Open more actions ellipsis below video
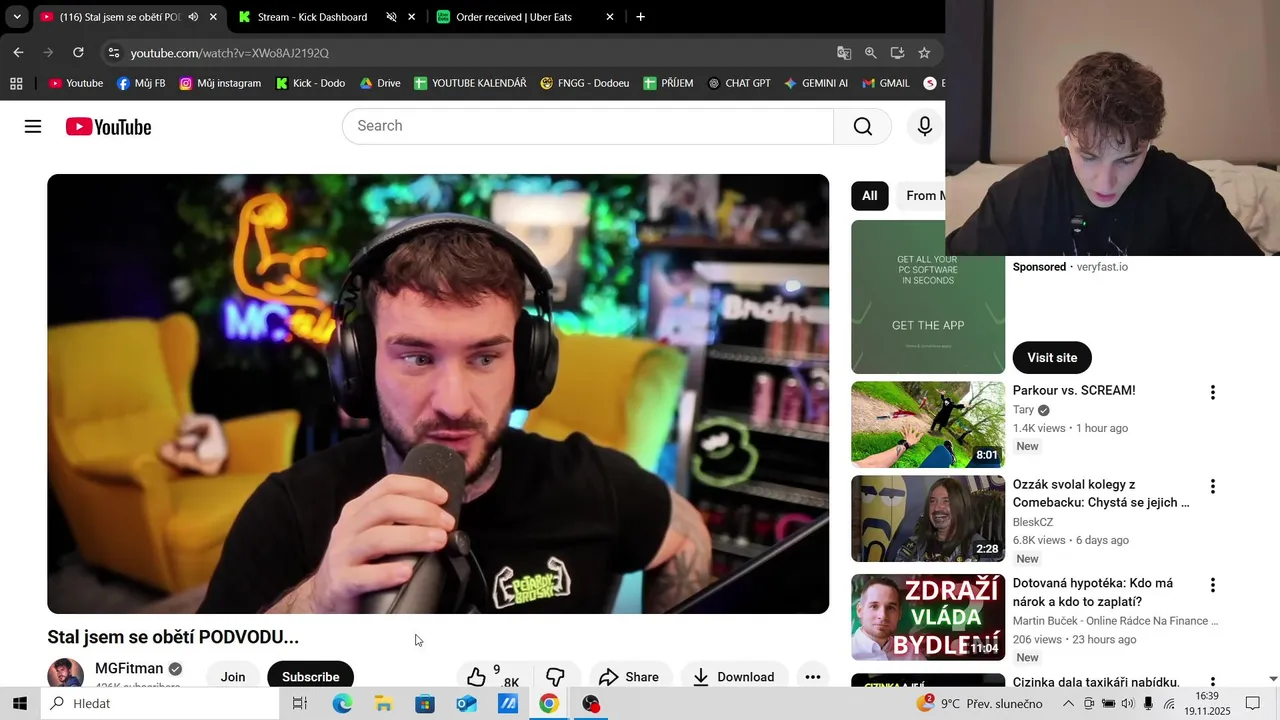 813,677
